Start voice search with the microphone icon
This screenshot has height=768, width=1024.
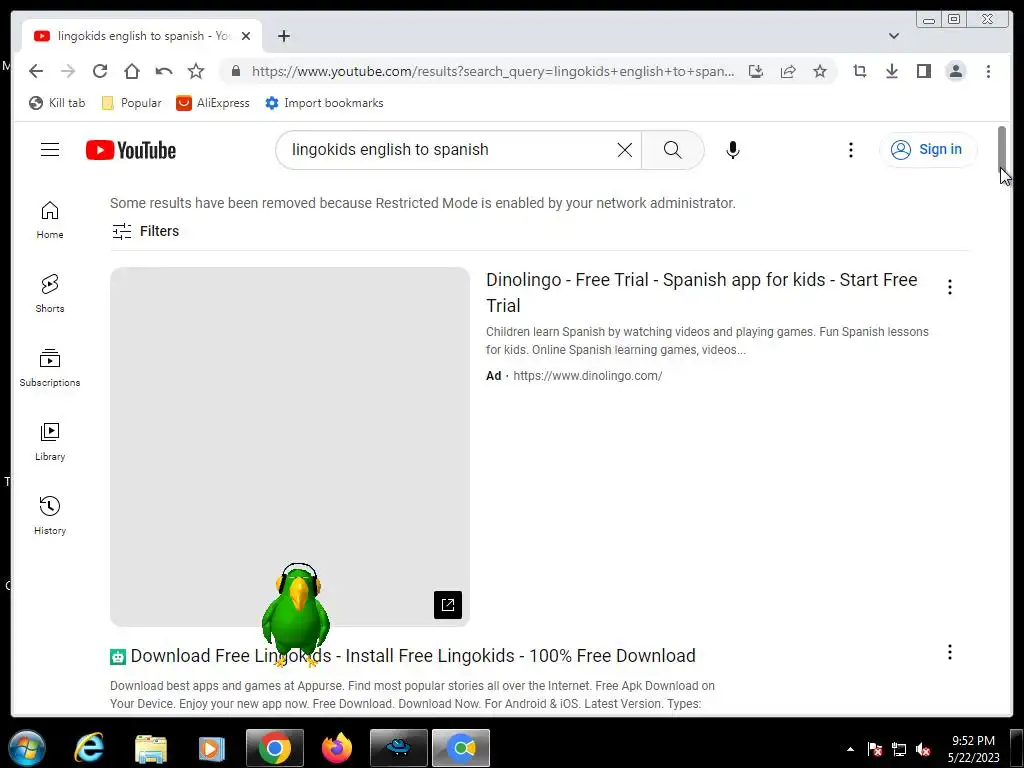click(x=733, y=150)
